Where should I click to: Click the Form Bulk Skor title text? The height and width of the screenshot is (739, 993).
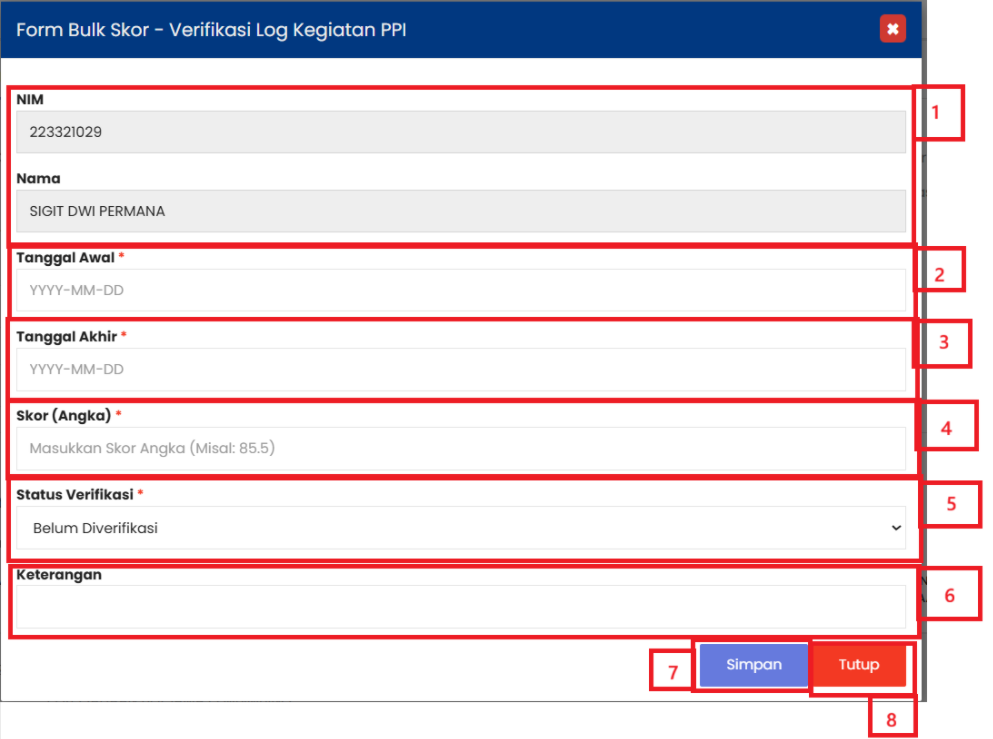coord(211,30)
